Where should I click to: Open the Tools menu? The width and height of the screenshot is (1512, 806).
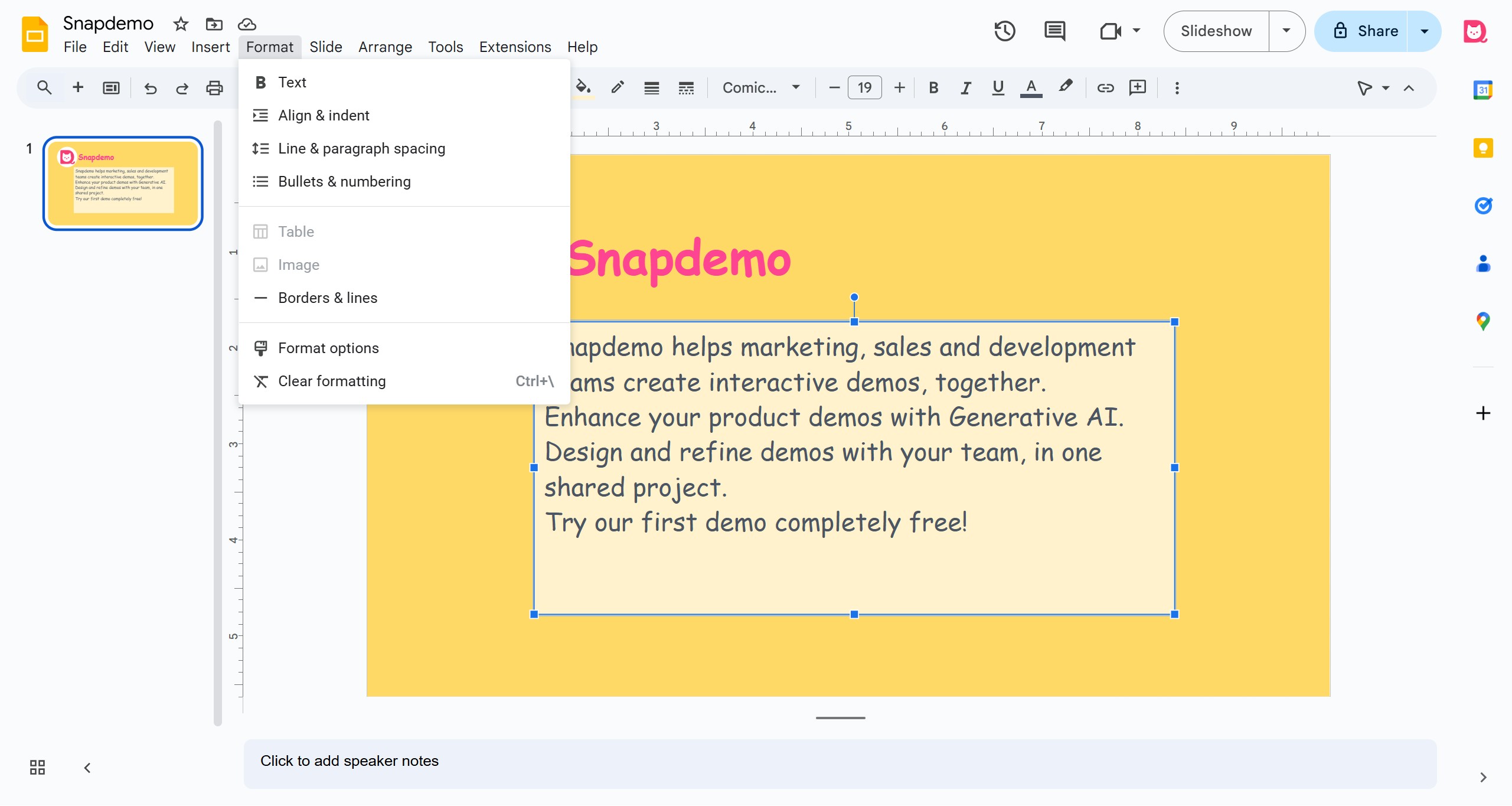[445, 47]
